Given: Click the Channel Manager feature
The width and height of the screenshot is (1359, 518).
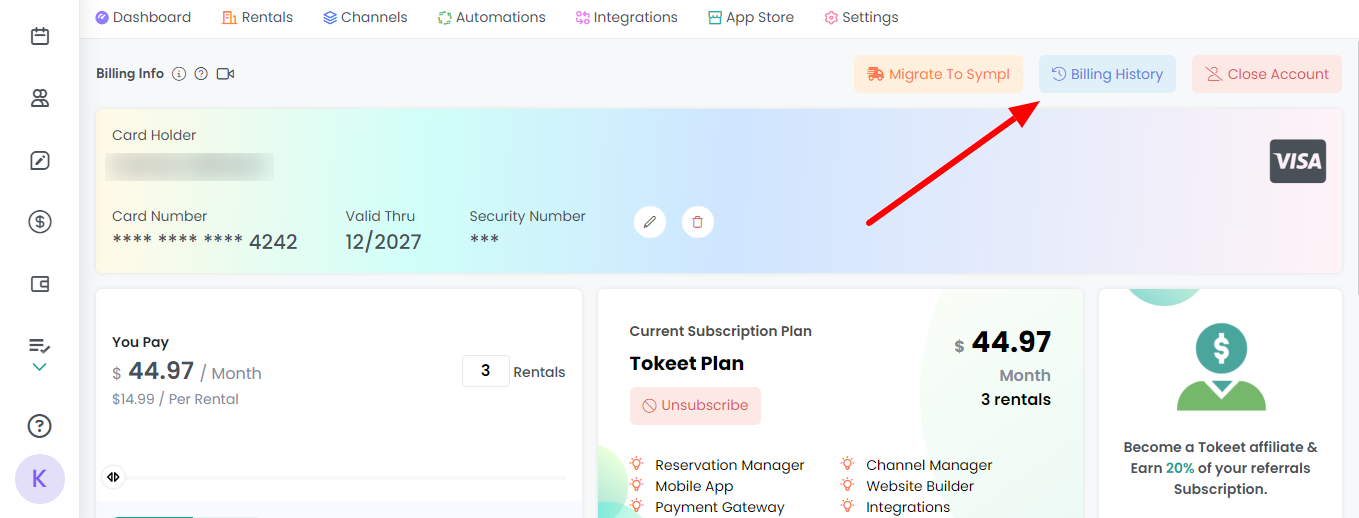Looking at the screenshot, I should [929, 465].
